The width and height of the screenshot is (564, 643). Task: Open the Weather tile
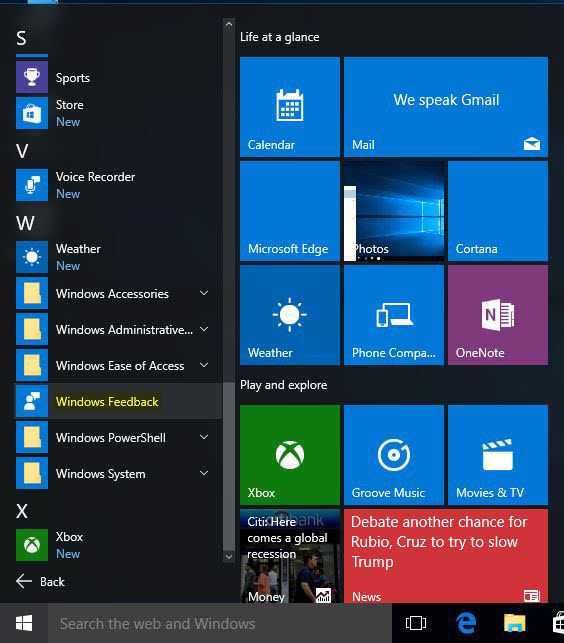coord(290,315)
